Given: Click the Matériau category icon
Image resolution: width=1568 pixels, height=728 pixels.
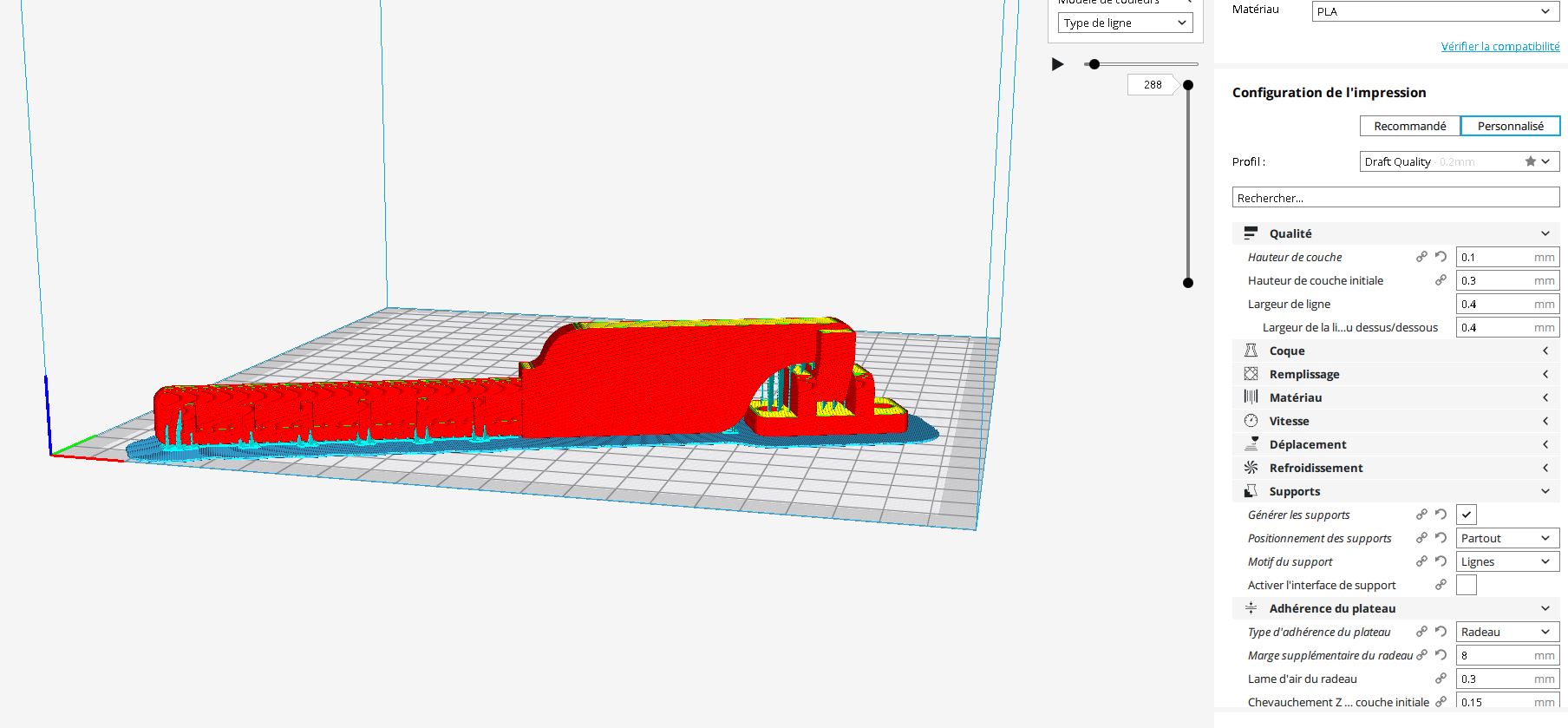Looking at the screenshot, I should (1251, 397).
